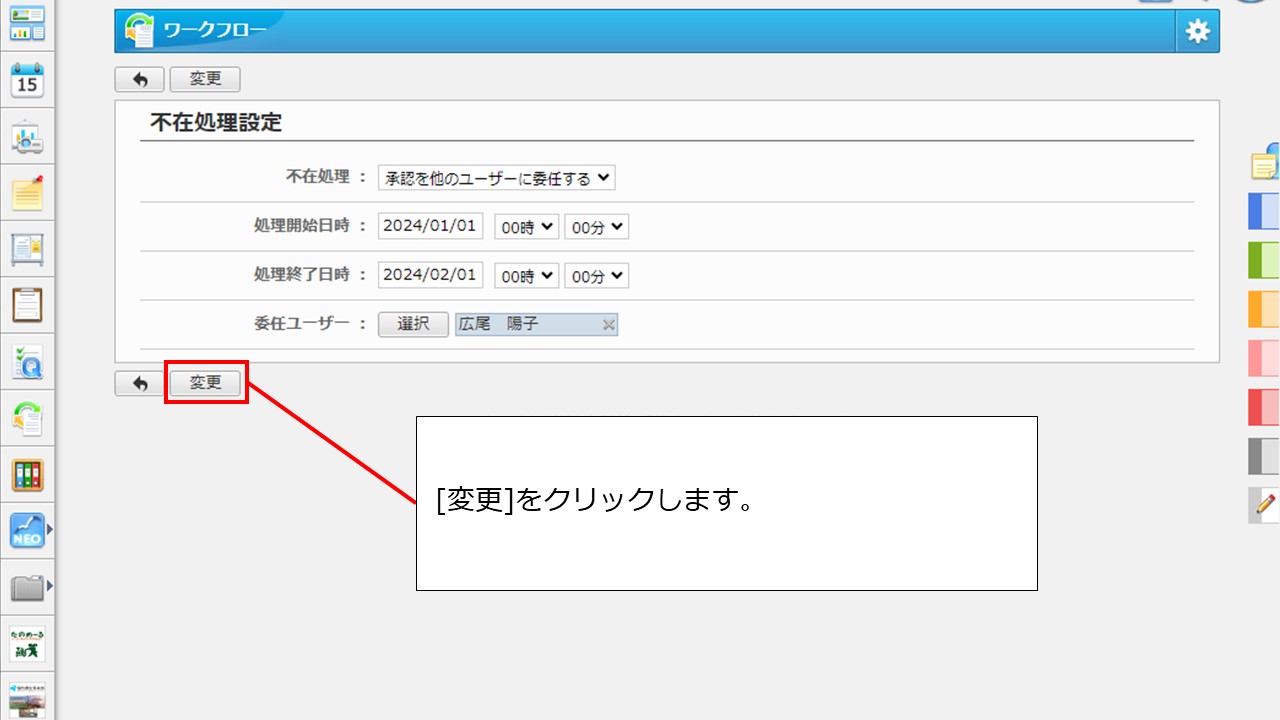Click the ワークフロー header title
Viewport: 1280px width, 720px height.
(x=215, y=31)
